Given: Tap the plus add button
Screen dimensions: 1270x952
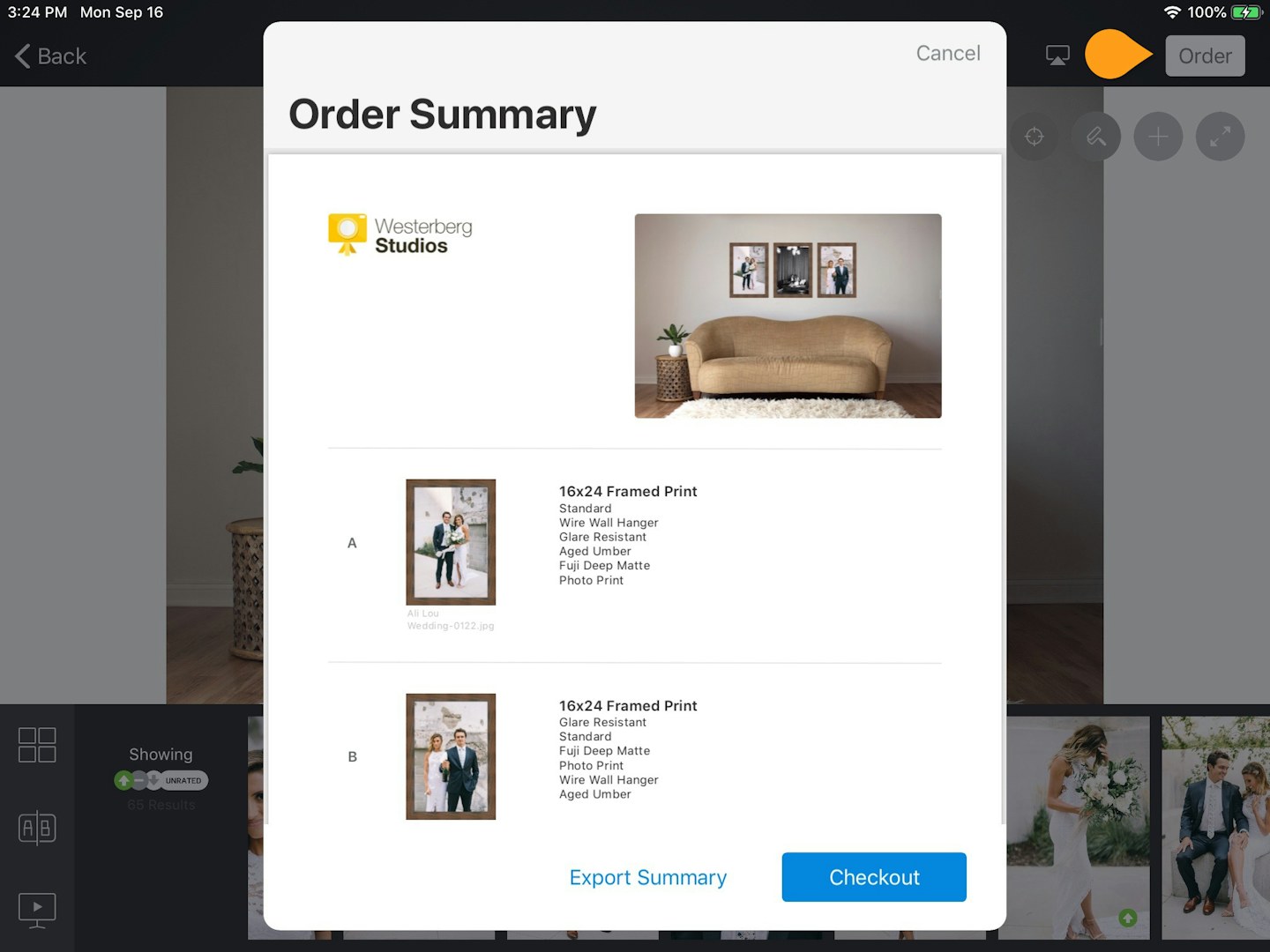Looking at the screenshot, I should click(x=1158, y=137).
